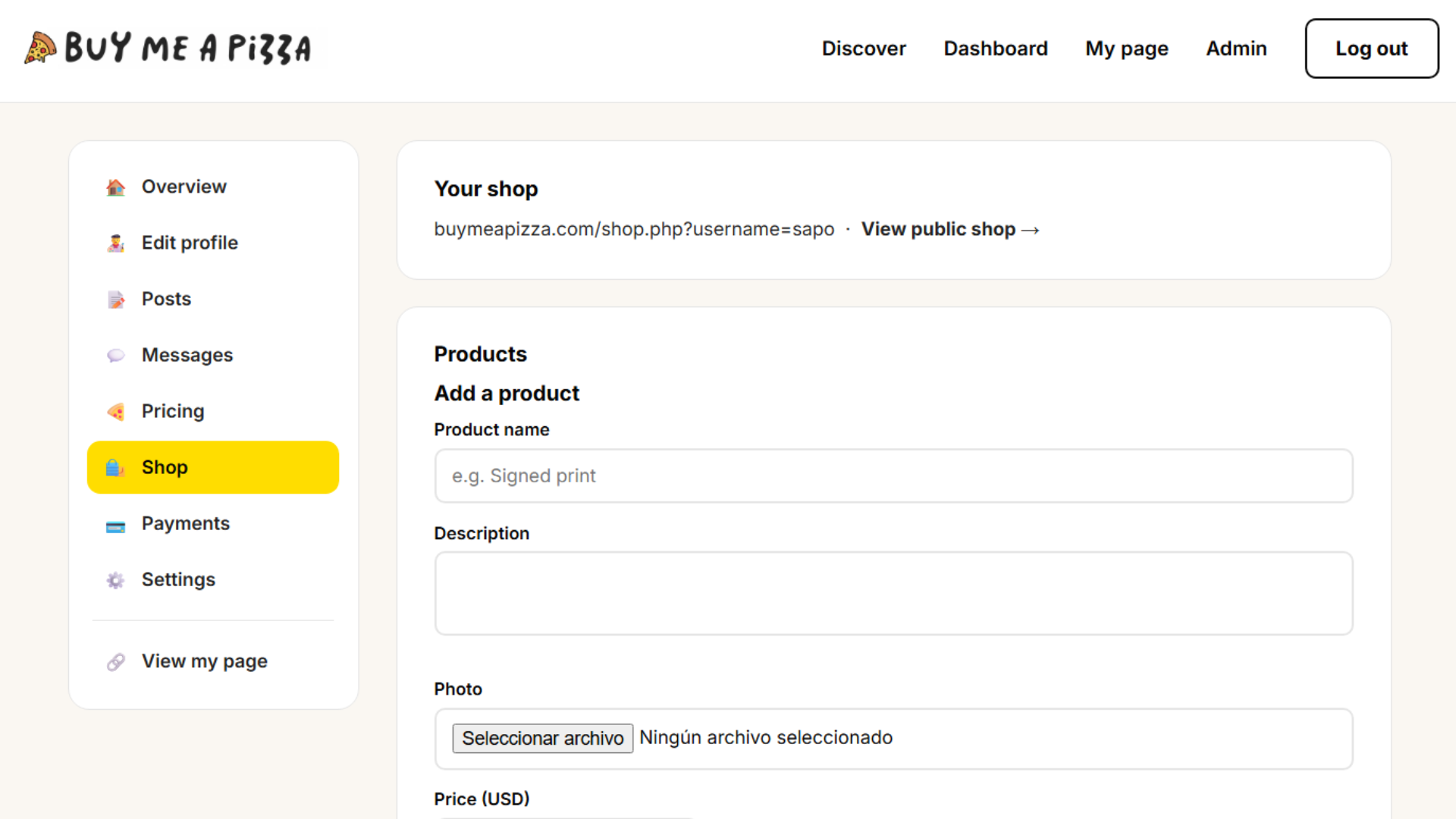This screenshot has height=819, width=1456.
Task: Open the Admin section
Action: [1236, 49]
